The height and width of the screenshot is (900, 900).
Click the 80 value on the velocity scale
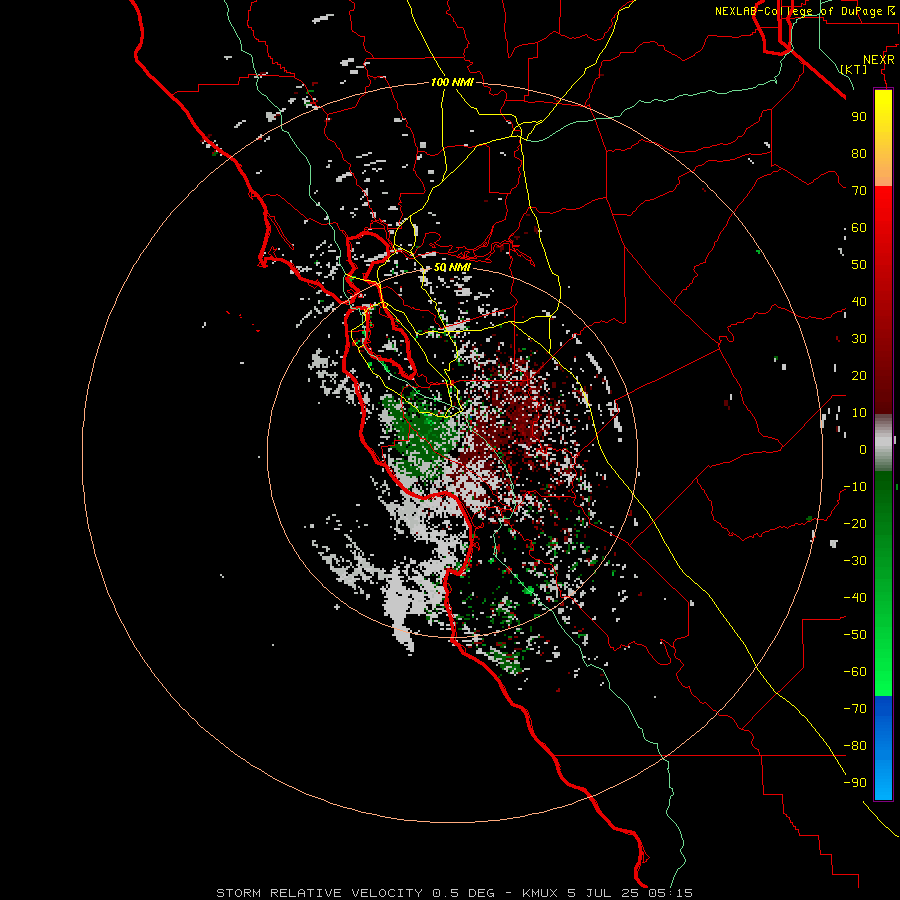tap(859, 154)
